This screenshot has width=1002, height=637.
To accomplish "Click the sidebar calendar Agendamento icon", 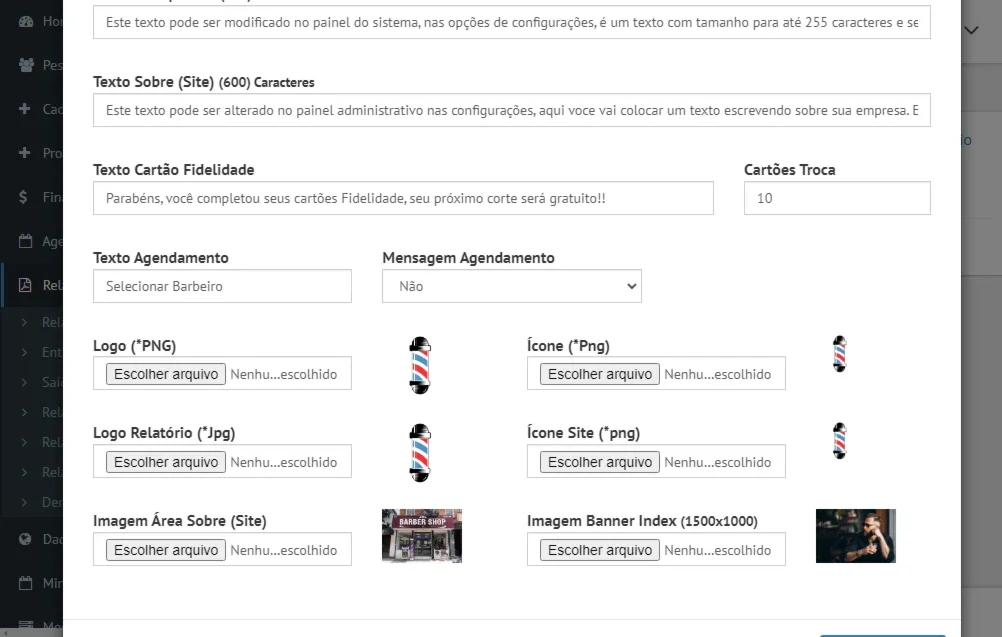I will click(x=26, y=241).
